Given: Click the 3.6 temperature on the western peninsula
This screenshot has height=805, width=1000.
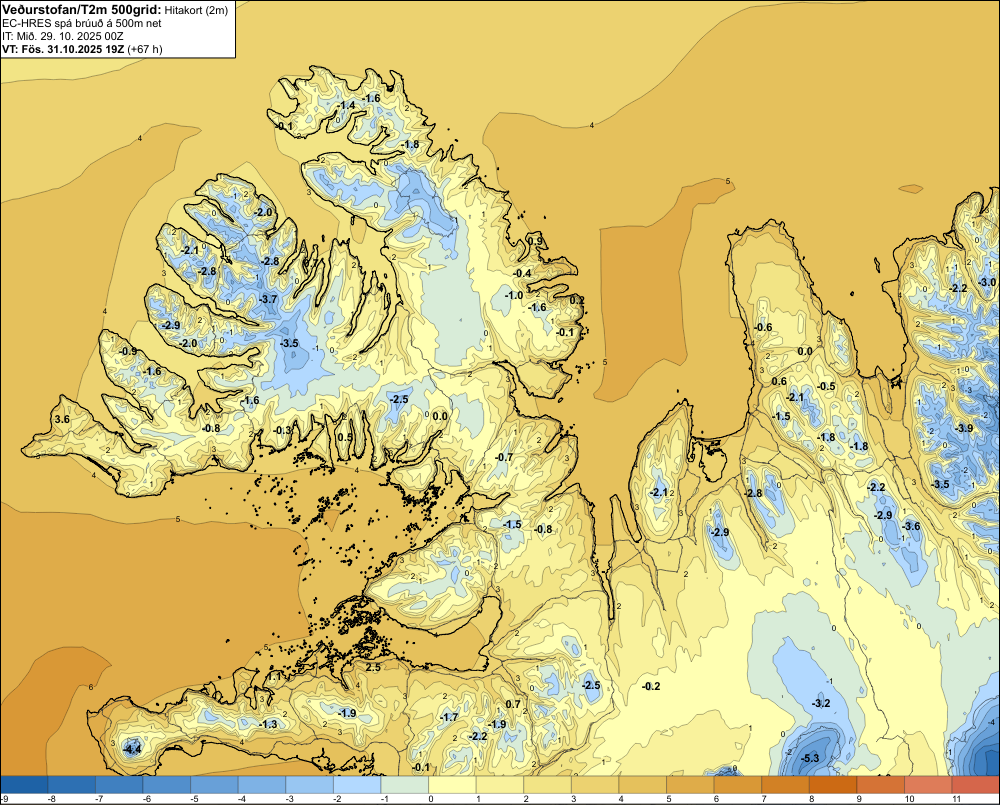Looking at the screenshot, I should pyautogui.click(x=62, y=419).
